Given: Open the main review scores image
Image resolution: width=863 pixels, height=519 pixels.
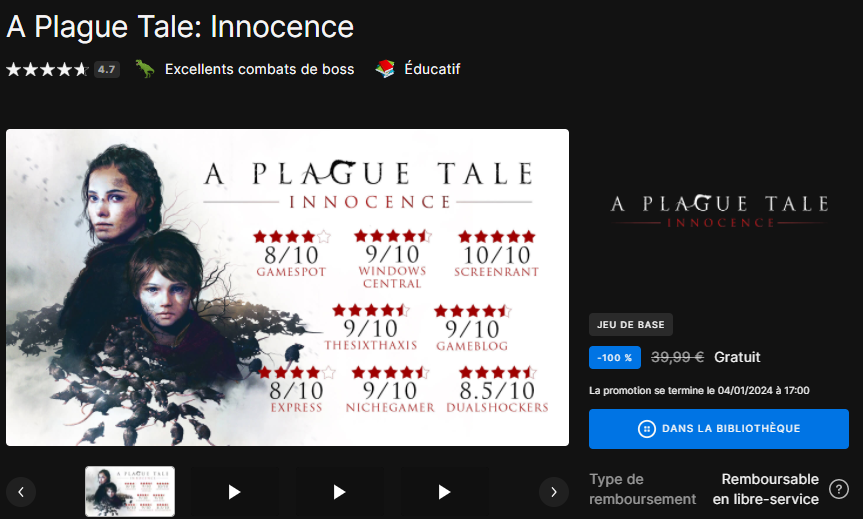Looking at the screenshot, I should 288,287.
